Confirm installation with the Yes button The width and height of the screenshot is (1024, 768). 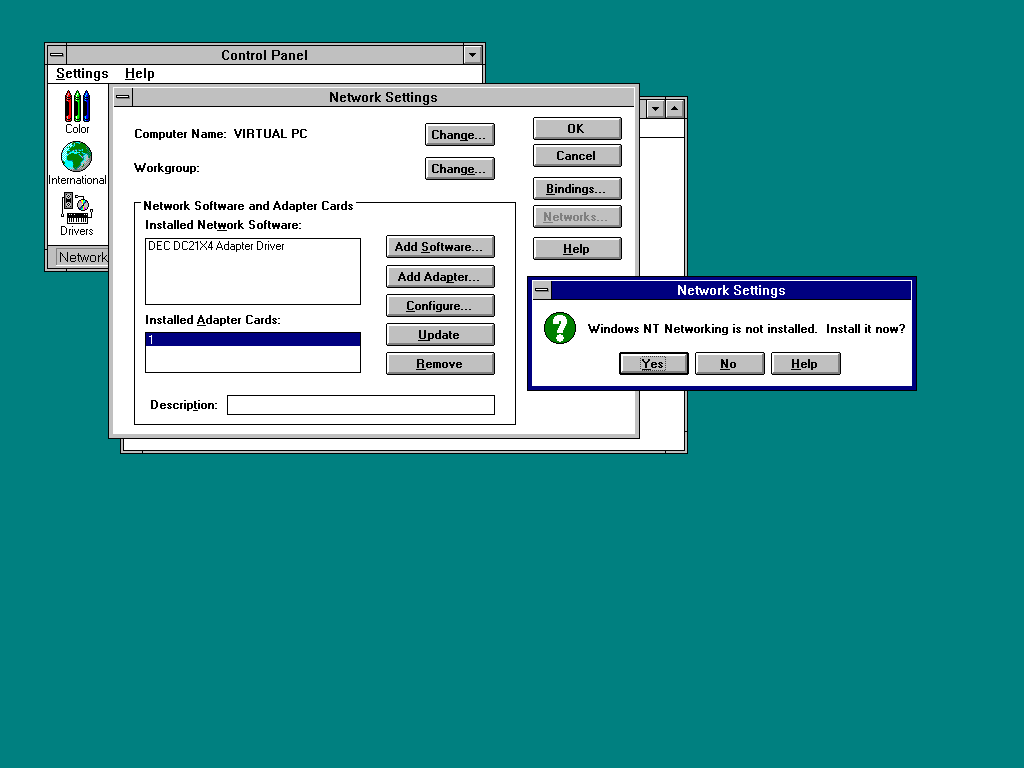point(654,364)
